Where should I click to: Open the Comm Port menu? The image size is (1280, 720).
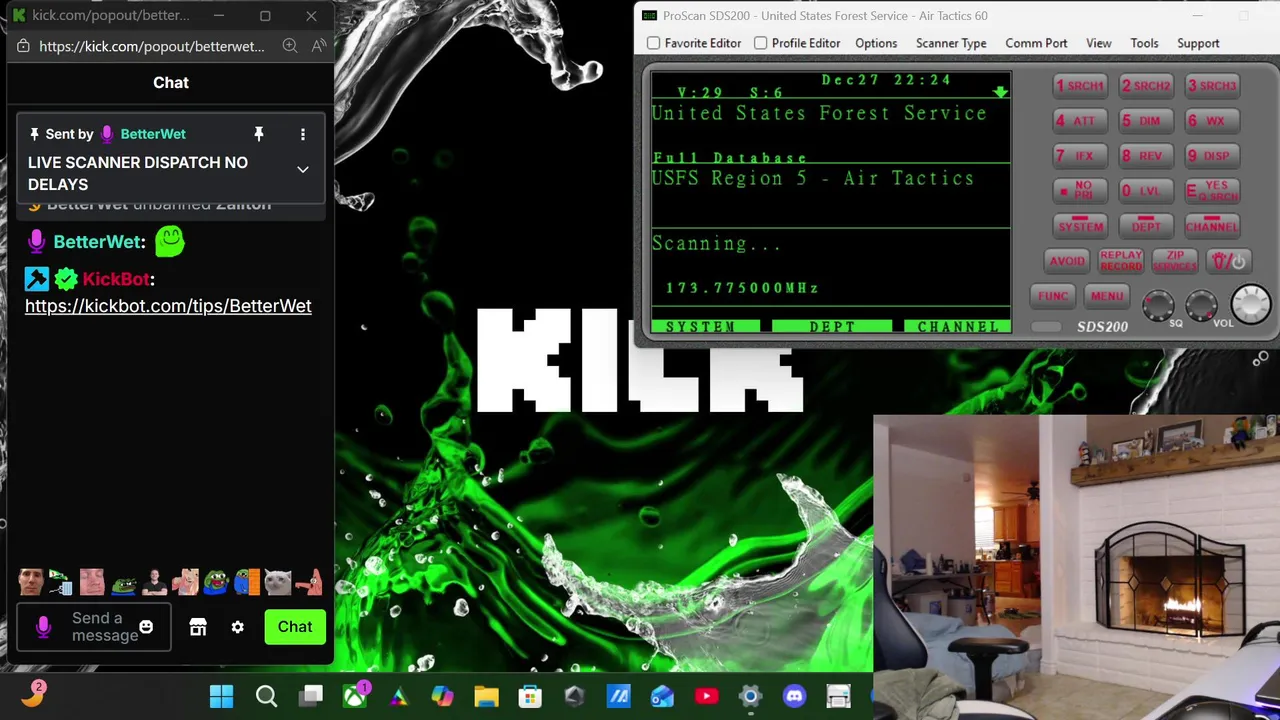point(1036,43)
